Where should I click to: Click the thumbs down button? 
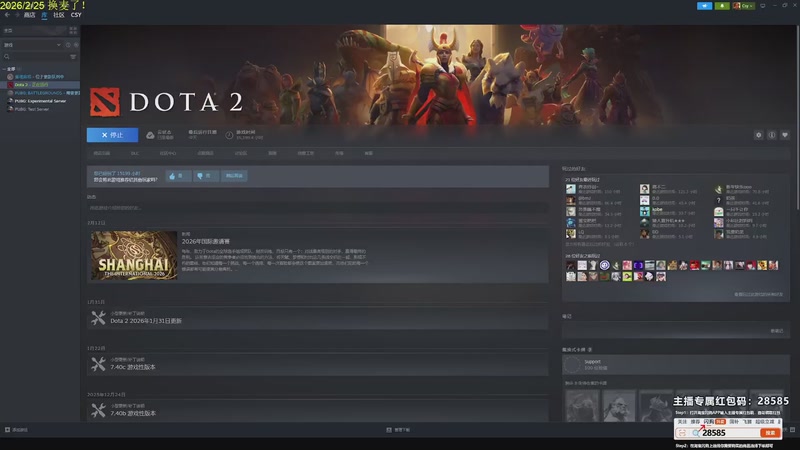click(x=206, y=176)
